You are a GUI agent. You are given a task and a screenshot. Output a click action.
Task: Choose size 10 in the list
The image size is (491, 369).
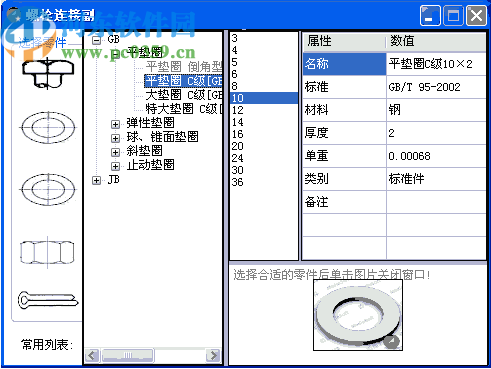coord(264,98)
